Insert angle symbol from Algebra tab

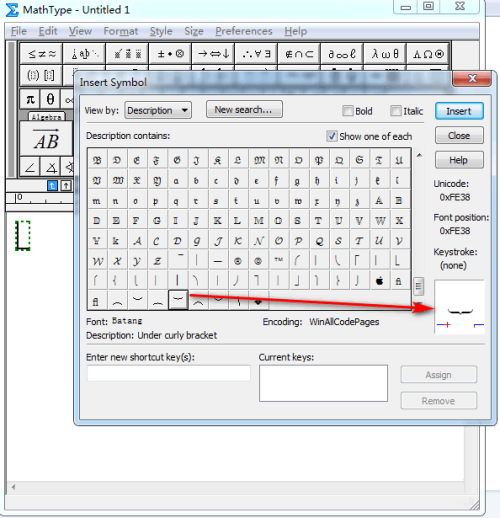tap(30, 167)
